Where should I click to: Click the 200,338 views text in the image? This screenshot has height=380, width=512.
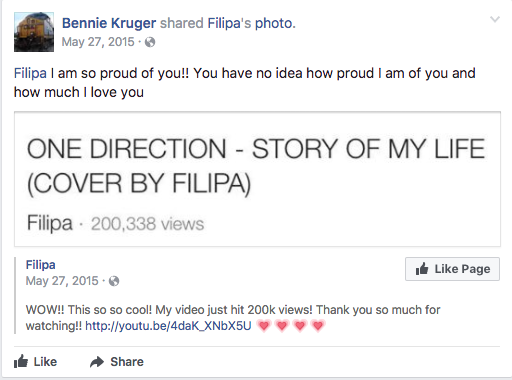point(147,224)
